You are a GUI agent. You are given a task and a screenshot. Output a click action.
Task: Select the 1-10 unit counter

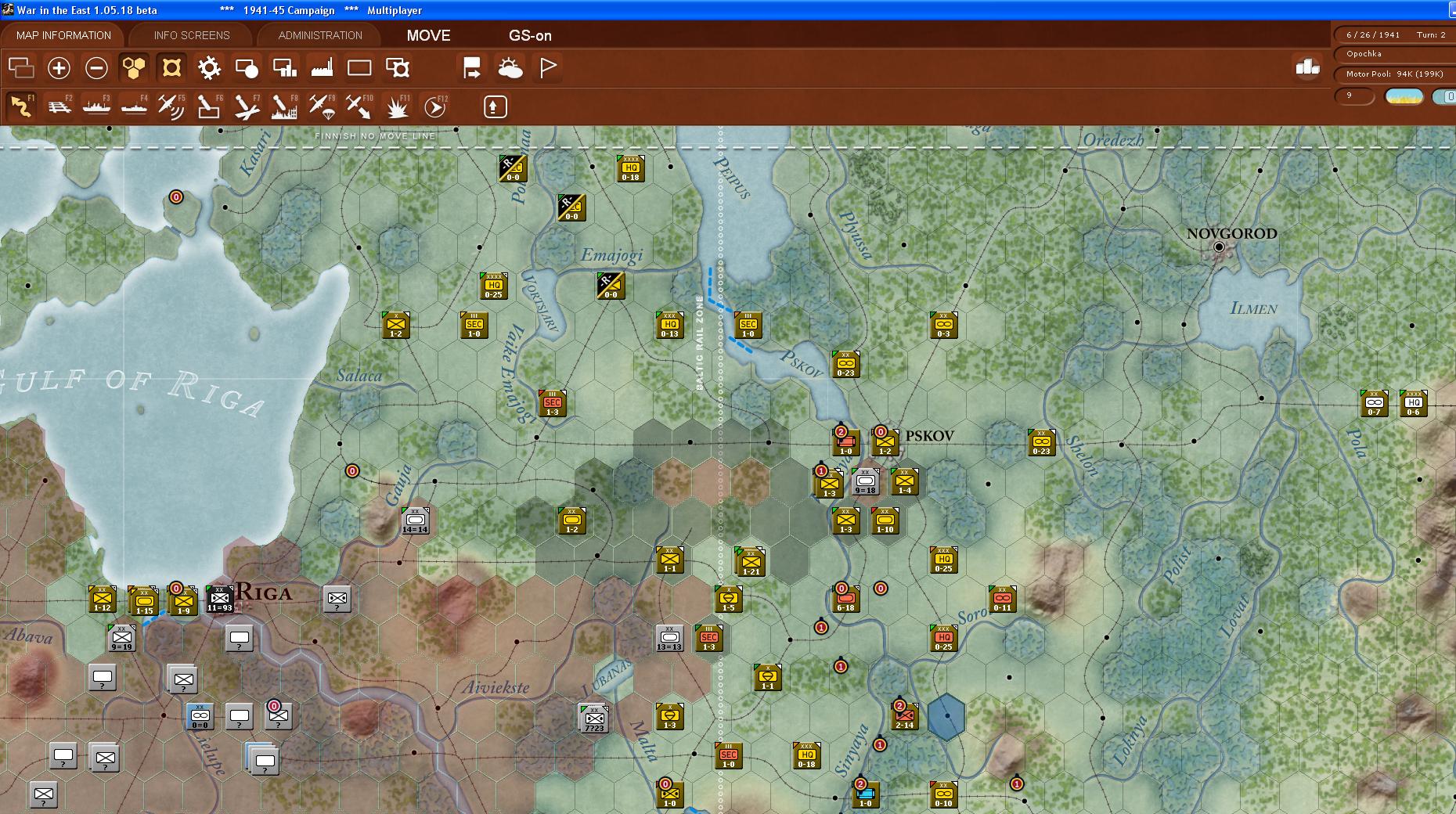[885, 520]
